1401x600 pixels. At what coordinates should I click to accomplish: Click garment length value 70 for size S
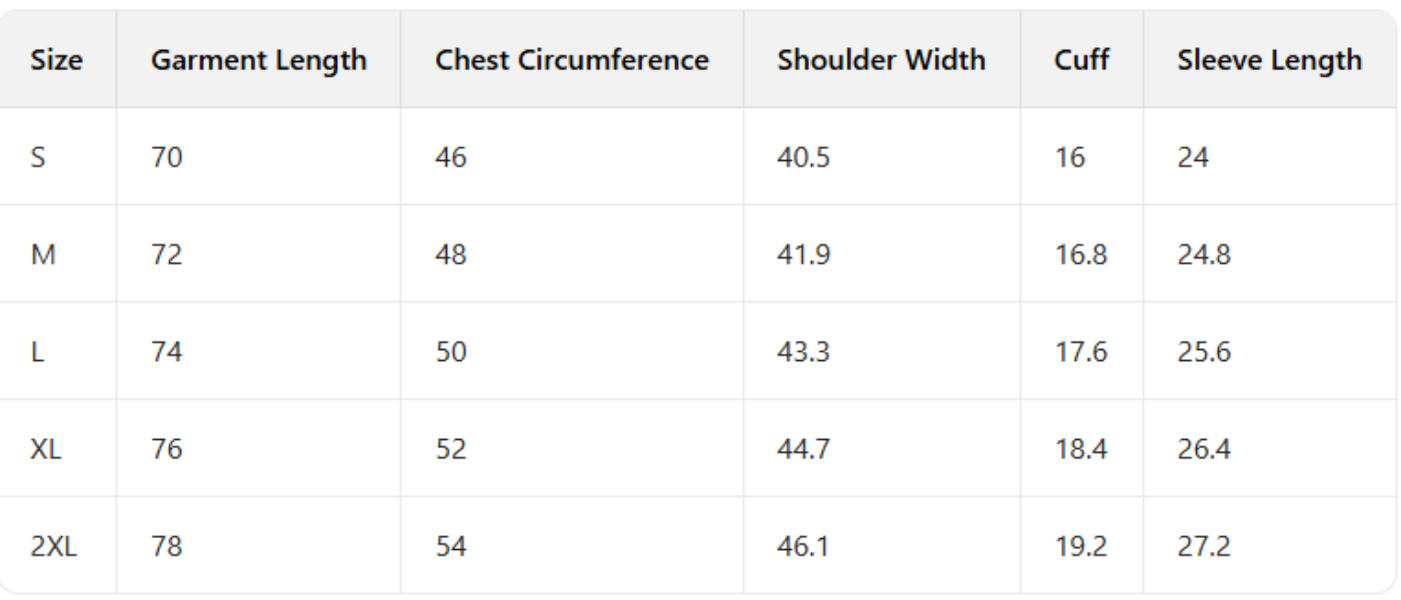point(166,158)
